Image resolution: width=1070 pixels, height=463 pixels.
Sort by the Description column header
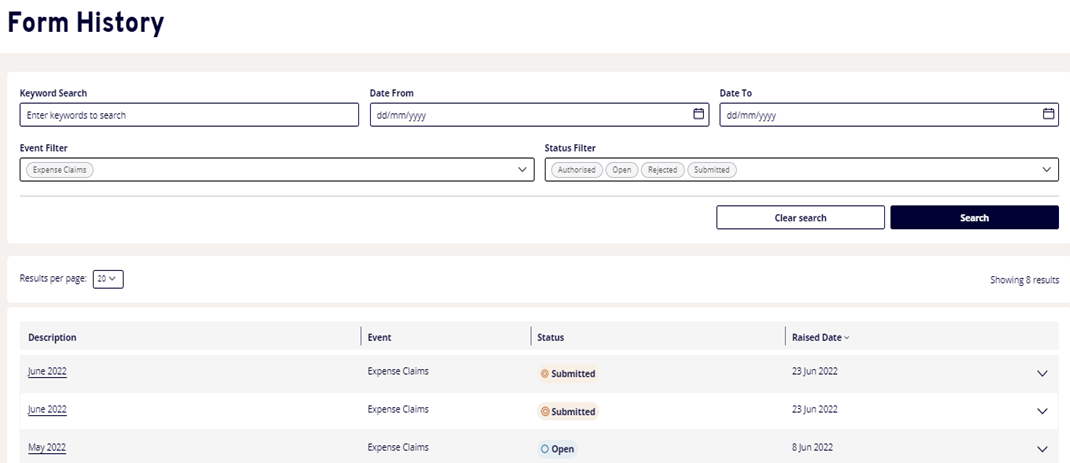point(52,338)
